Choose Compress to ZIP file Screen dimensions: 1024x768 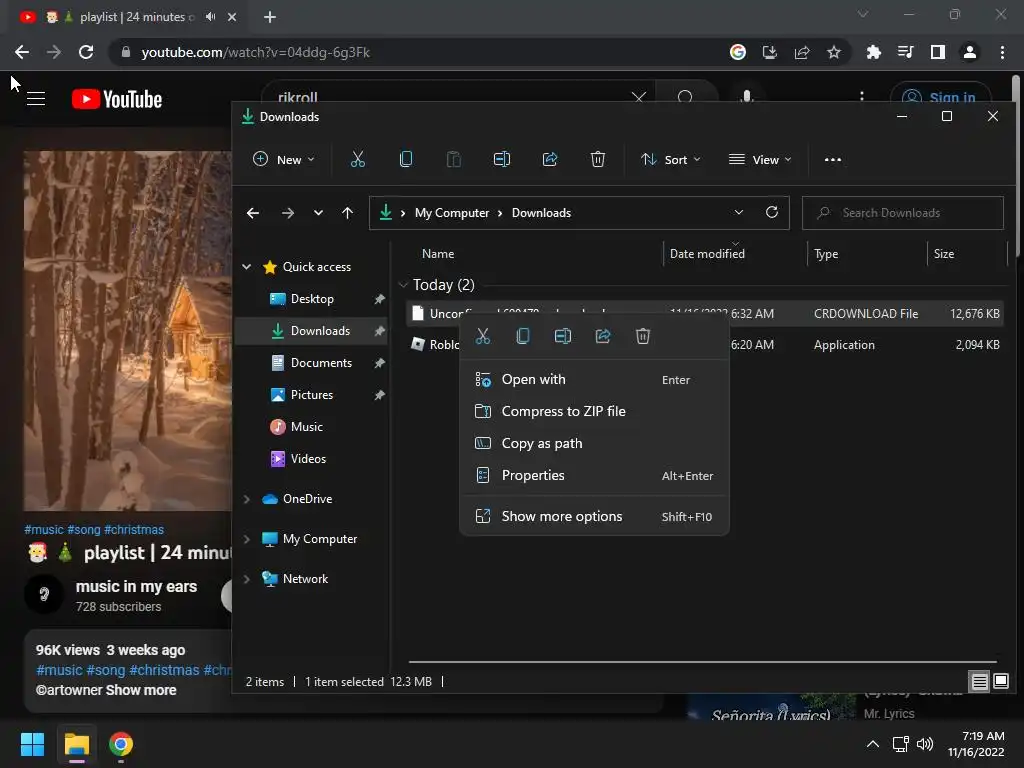(594, 411)
